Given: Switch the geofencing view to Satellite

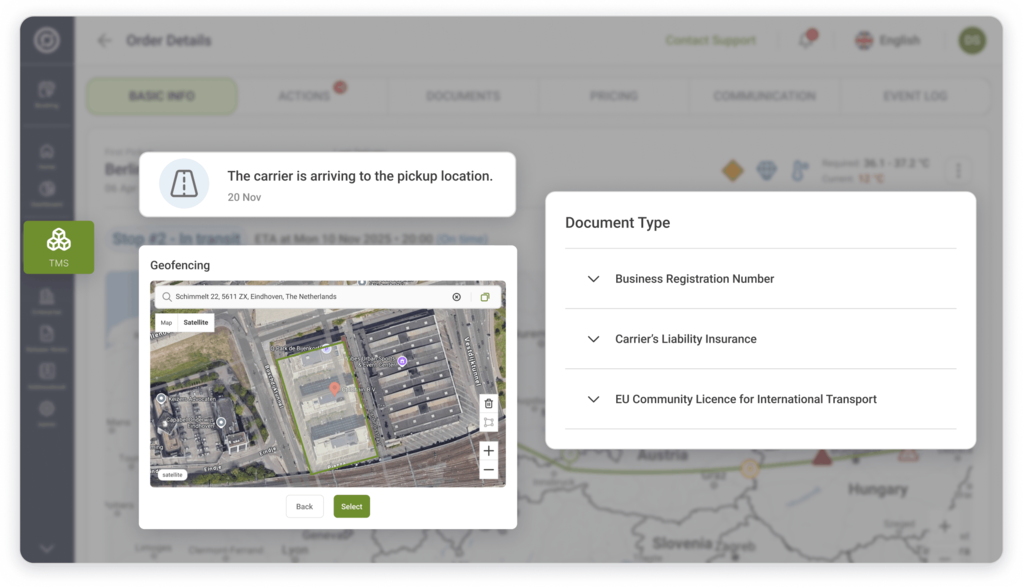Looking at the screenshot, I should [196, 322].
